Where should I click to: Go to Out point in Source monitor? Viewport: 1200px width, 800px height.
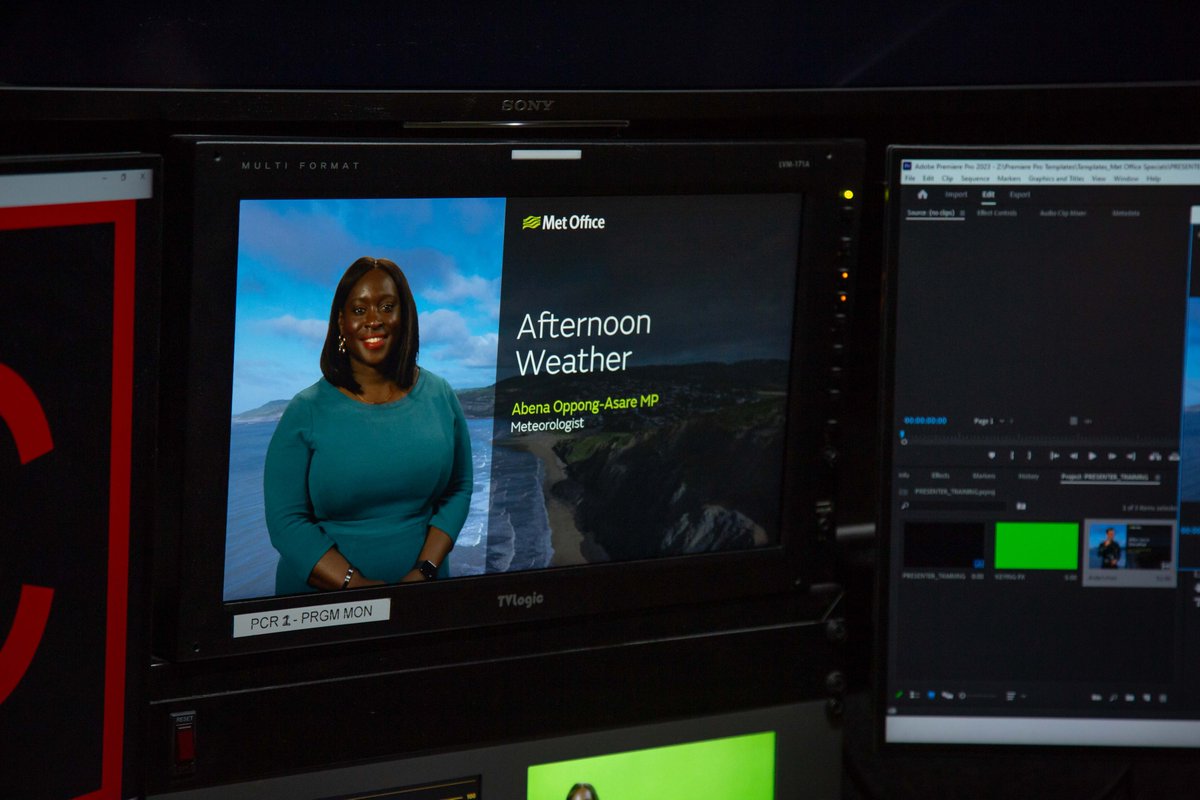(1131, 455)
